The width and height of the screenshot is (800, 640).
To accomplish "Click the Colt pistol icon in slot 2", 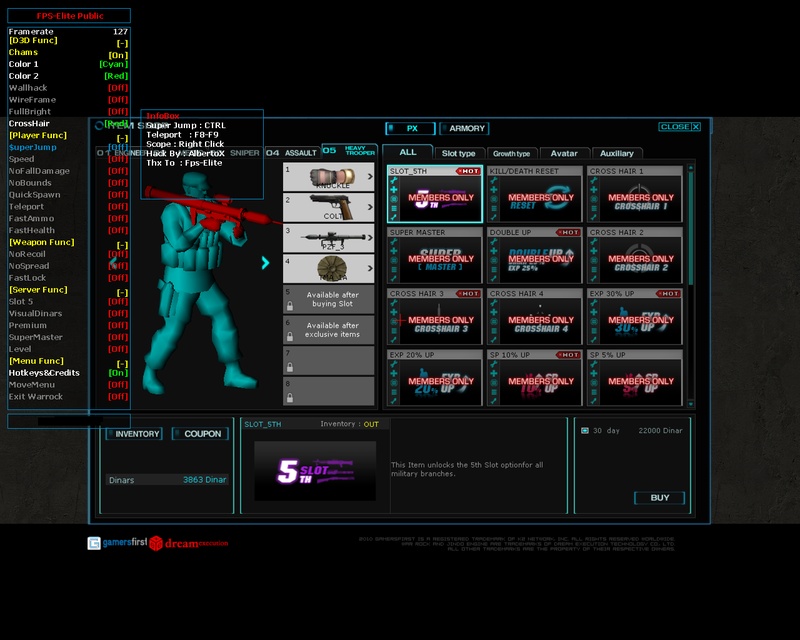I will tap(333, 207).
